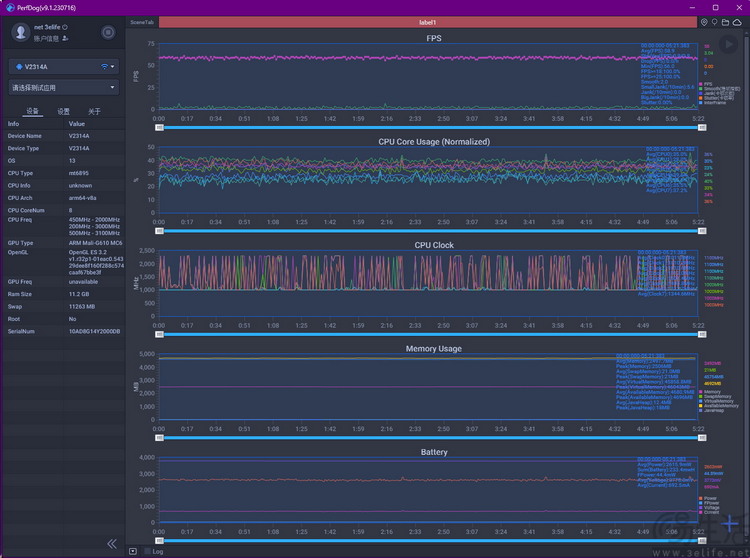Click CPU Clock left range handle

pos(159,334)
